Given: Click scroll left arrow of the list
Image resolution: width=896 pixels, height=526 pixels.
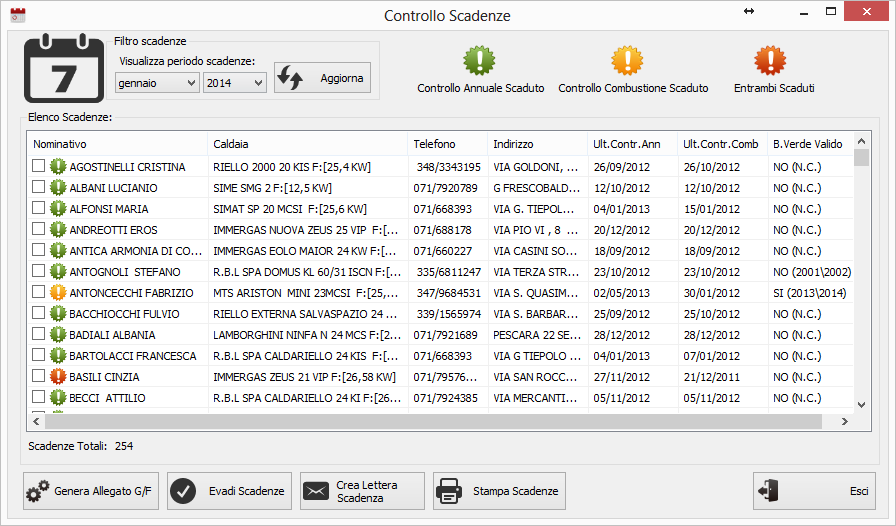Looking at the screenshot, I should point(36,422).
